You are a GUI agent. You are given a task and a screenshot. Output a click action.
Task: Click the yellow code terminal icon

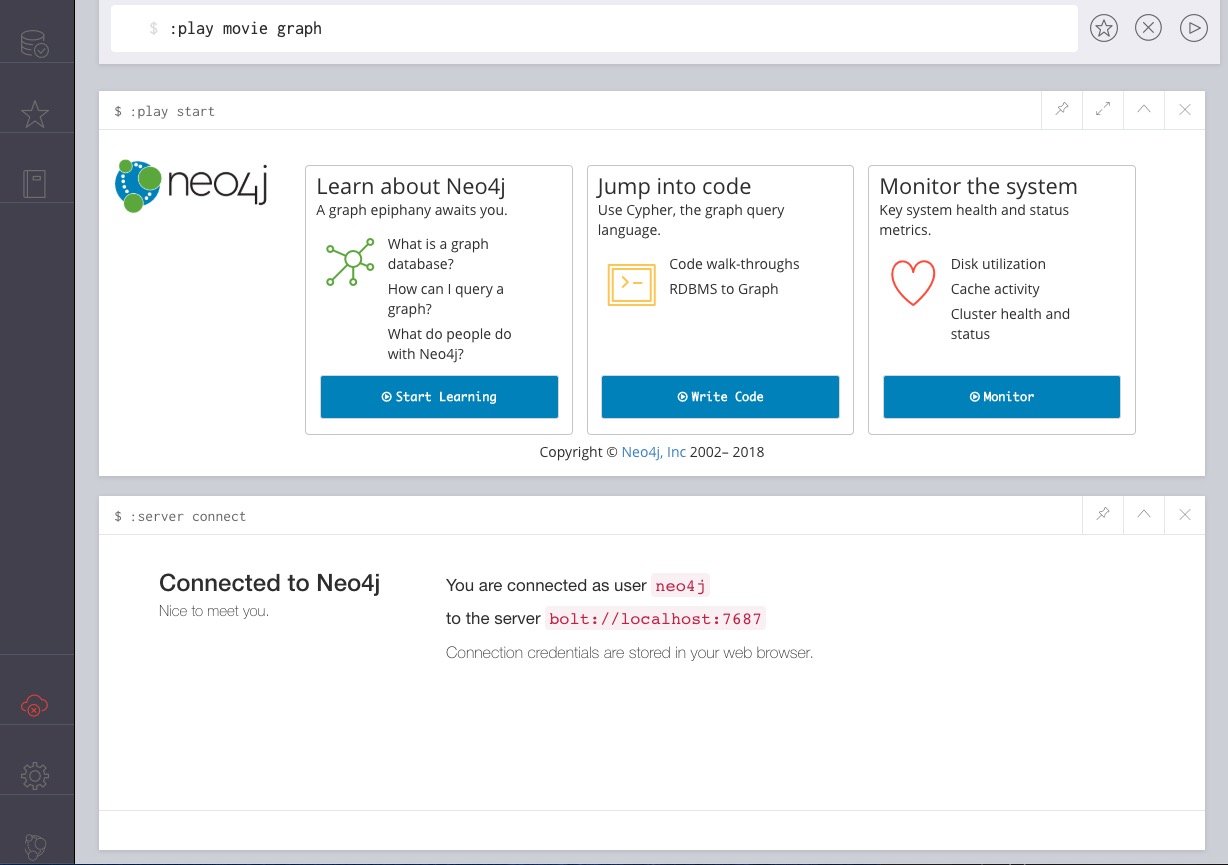coord(632,283)
